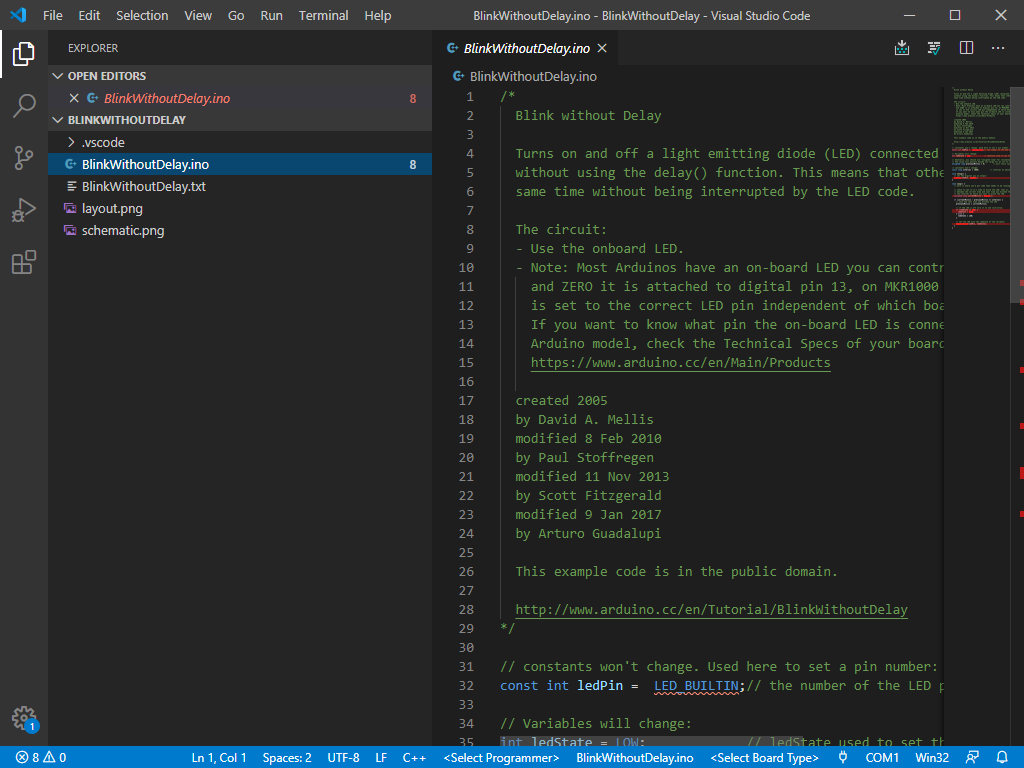Image resolution: width=1024 pixels, height=768 pixels.
Task: Open the Search view in activity bar
Action: tap(24, 106)
